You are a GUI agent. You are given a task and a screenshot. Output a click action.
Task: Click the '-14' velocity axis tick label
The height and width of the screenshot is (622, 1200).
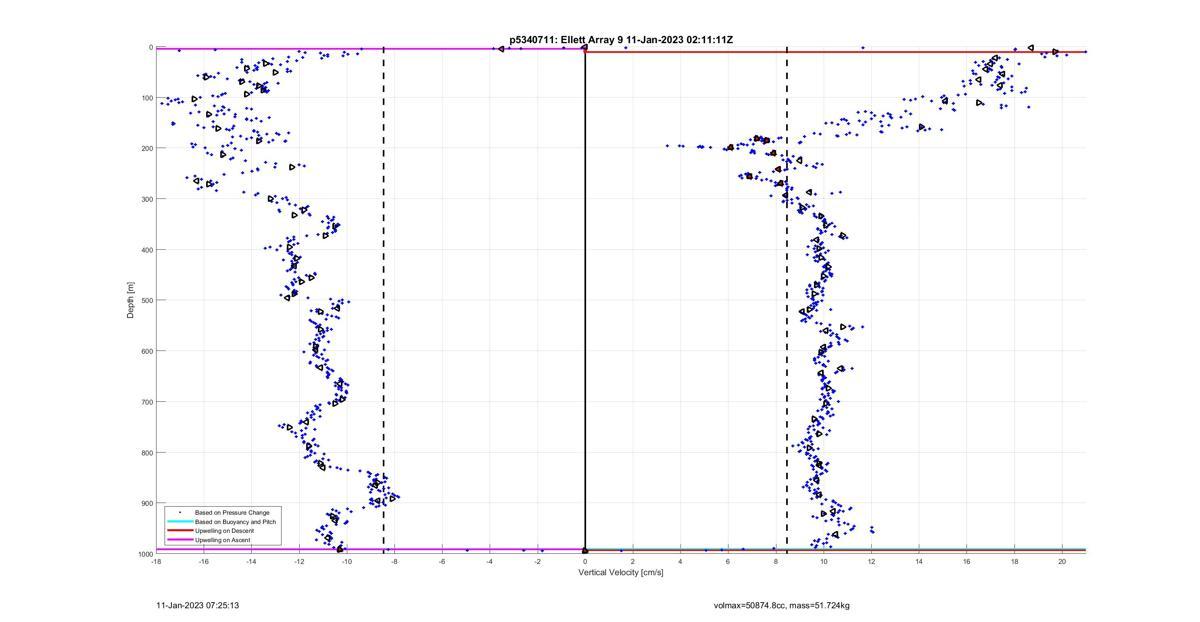coord(251,562)
